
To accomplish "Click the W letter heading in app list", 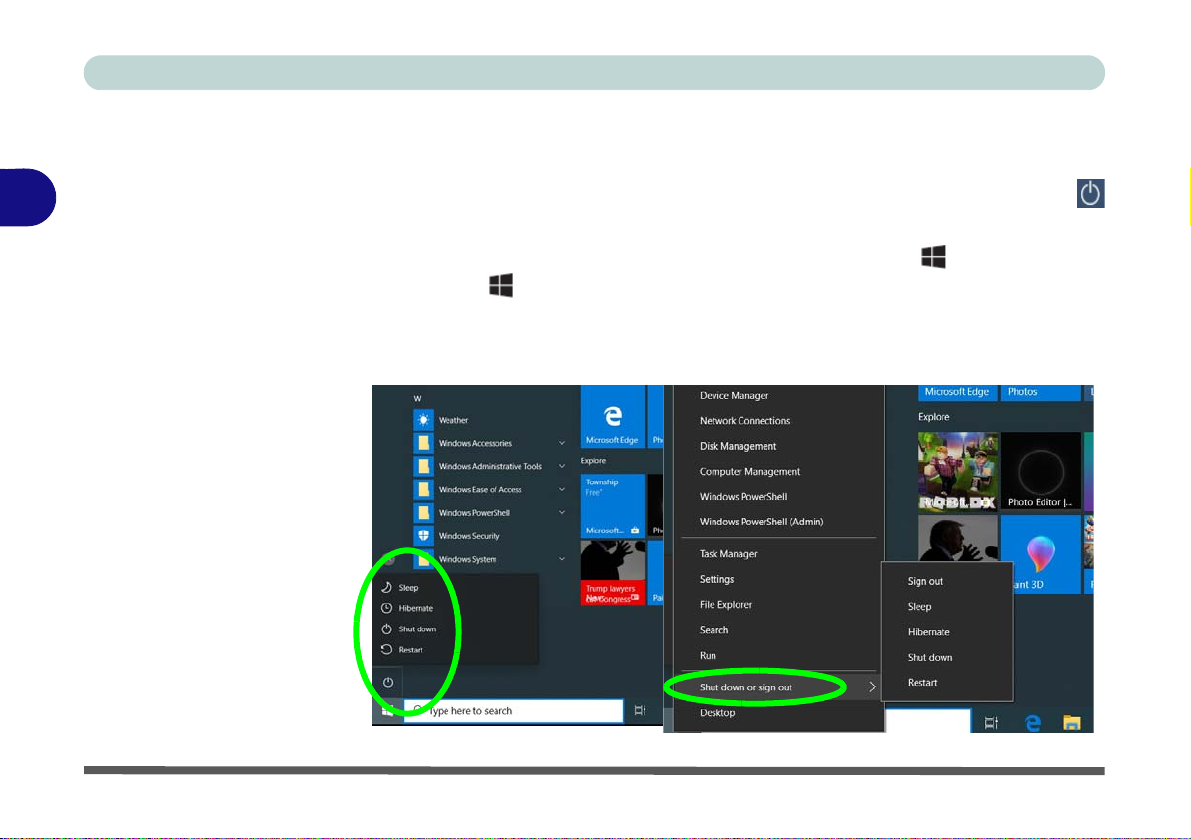I will pyautogui.click(x=417, y=399).
